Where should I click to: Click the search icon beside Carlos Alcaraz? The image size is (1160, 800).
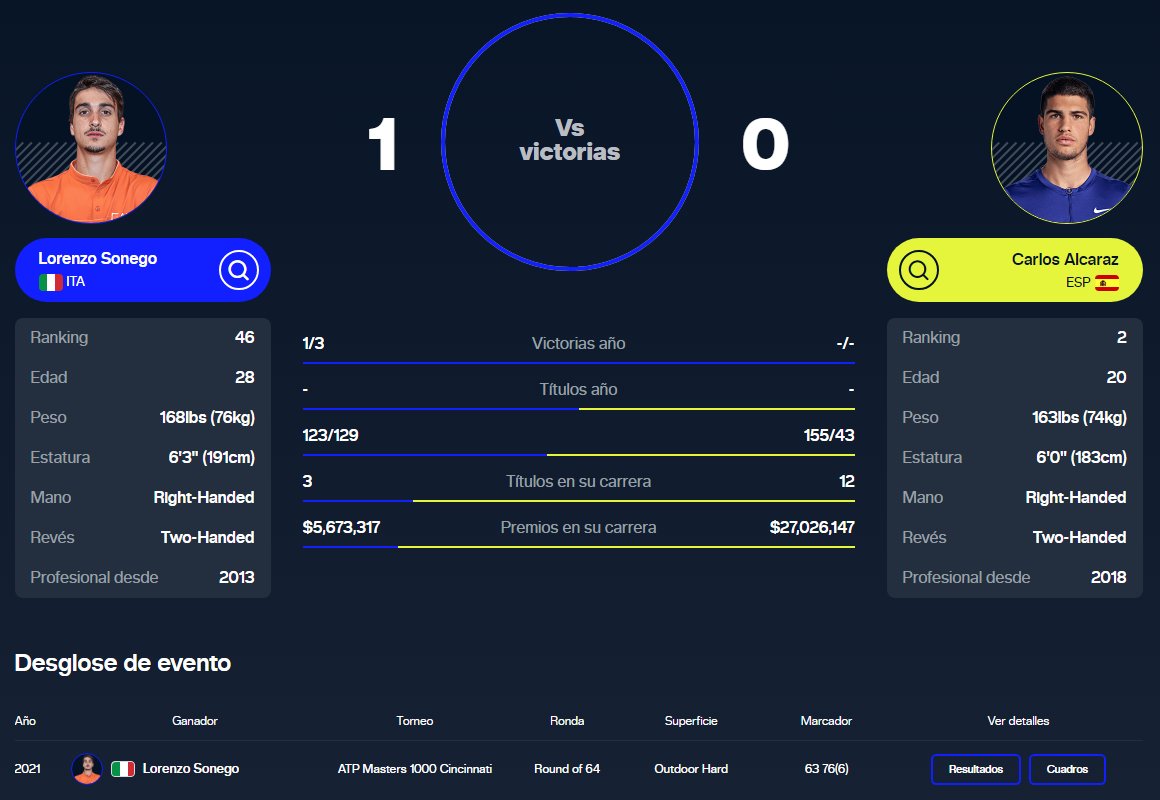click(919, 270)
